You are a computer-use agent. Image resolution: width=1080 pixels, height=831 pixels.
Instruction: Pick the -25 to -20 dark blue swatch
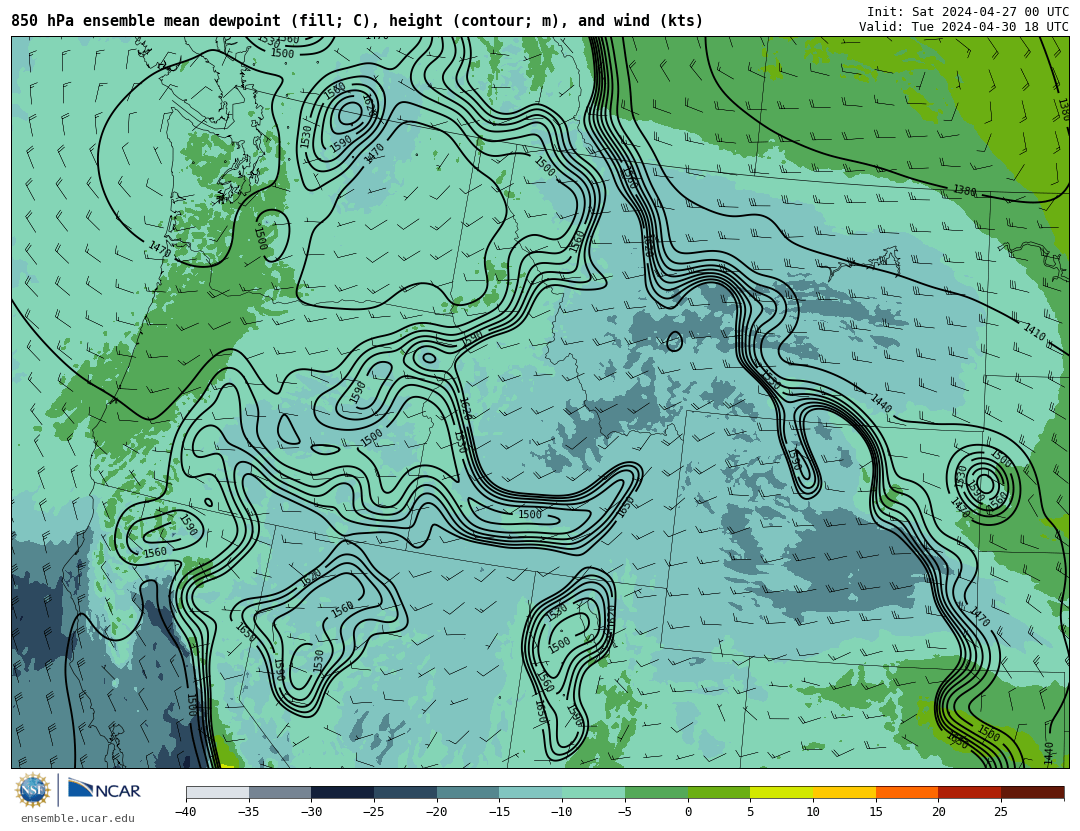(x=406, y=792)
